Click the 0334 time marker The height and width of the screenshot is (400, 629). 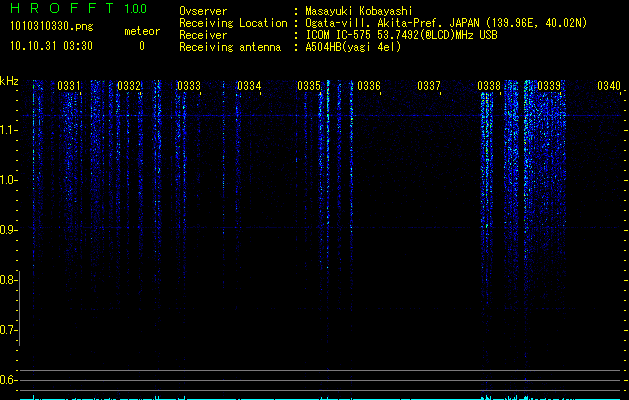(249, 86)
